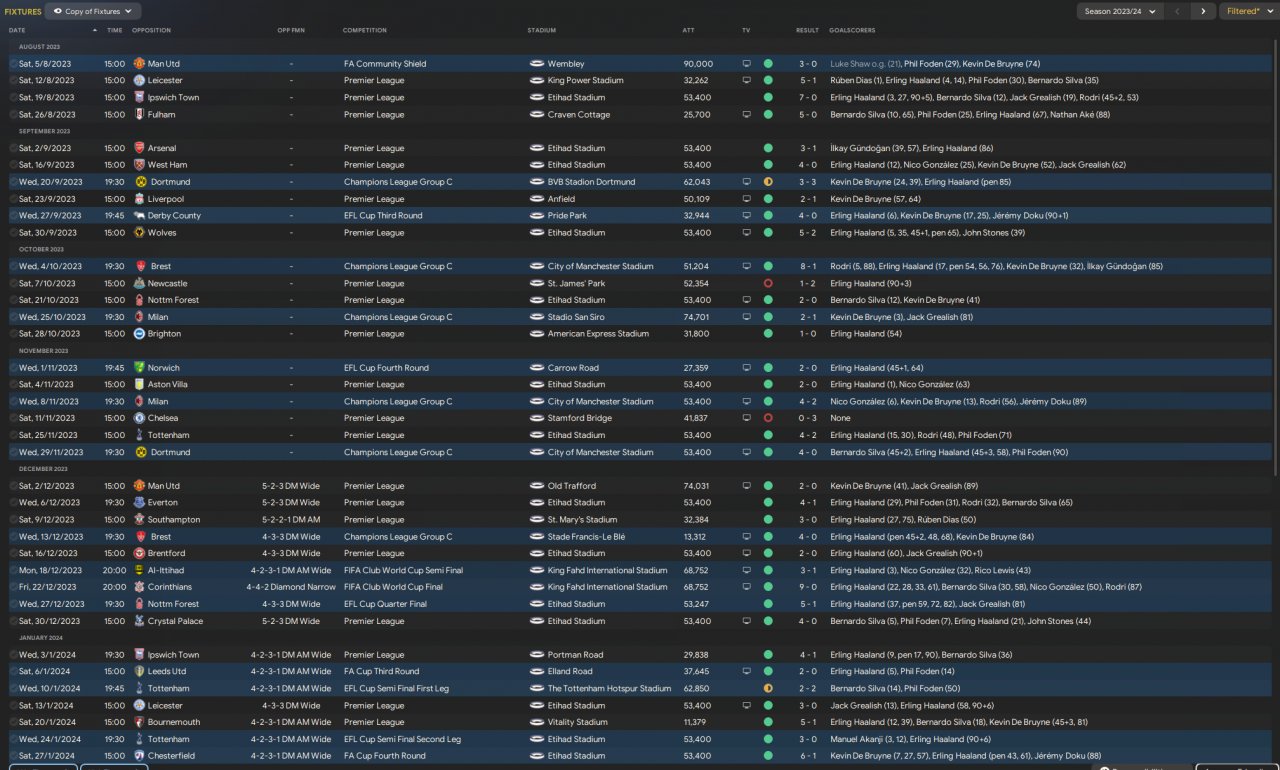The image size is (1280, 770).
Task: Click the 8 - 1 result against Brest
Action: [x=807, y=267]
